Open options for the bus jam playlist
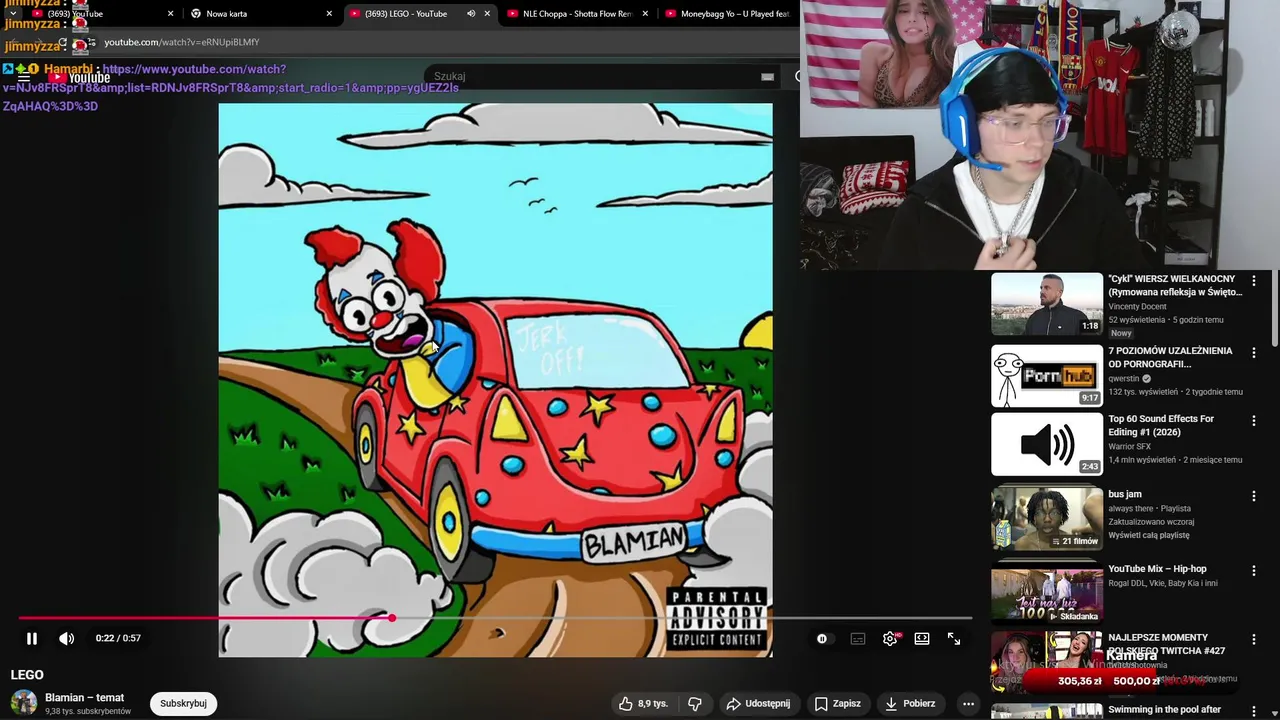The width and height of the screenshot is (1280, 720). coord(1254,496)
